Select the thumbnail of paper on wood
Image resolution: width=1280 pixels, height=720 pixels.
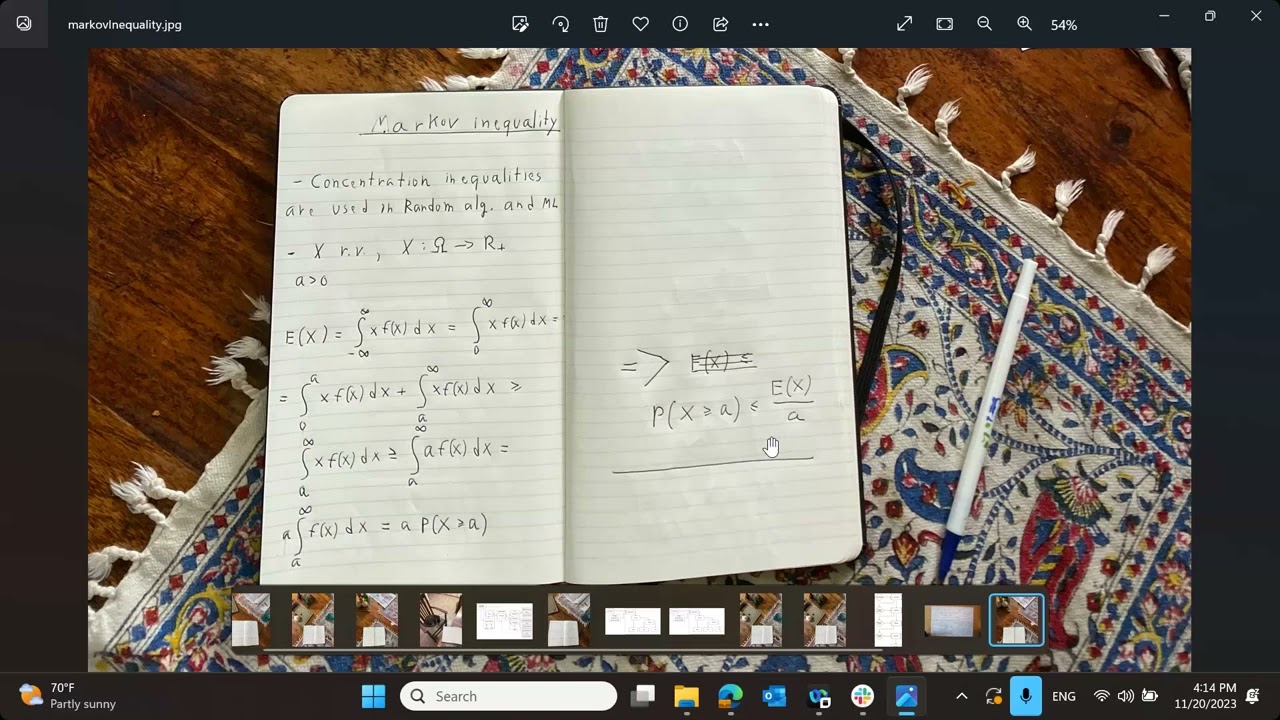coord(951,620)
